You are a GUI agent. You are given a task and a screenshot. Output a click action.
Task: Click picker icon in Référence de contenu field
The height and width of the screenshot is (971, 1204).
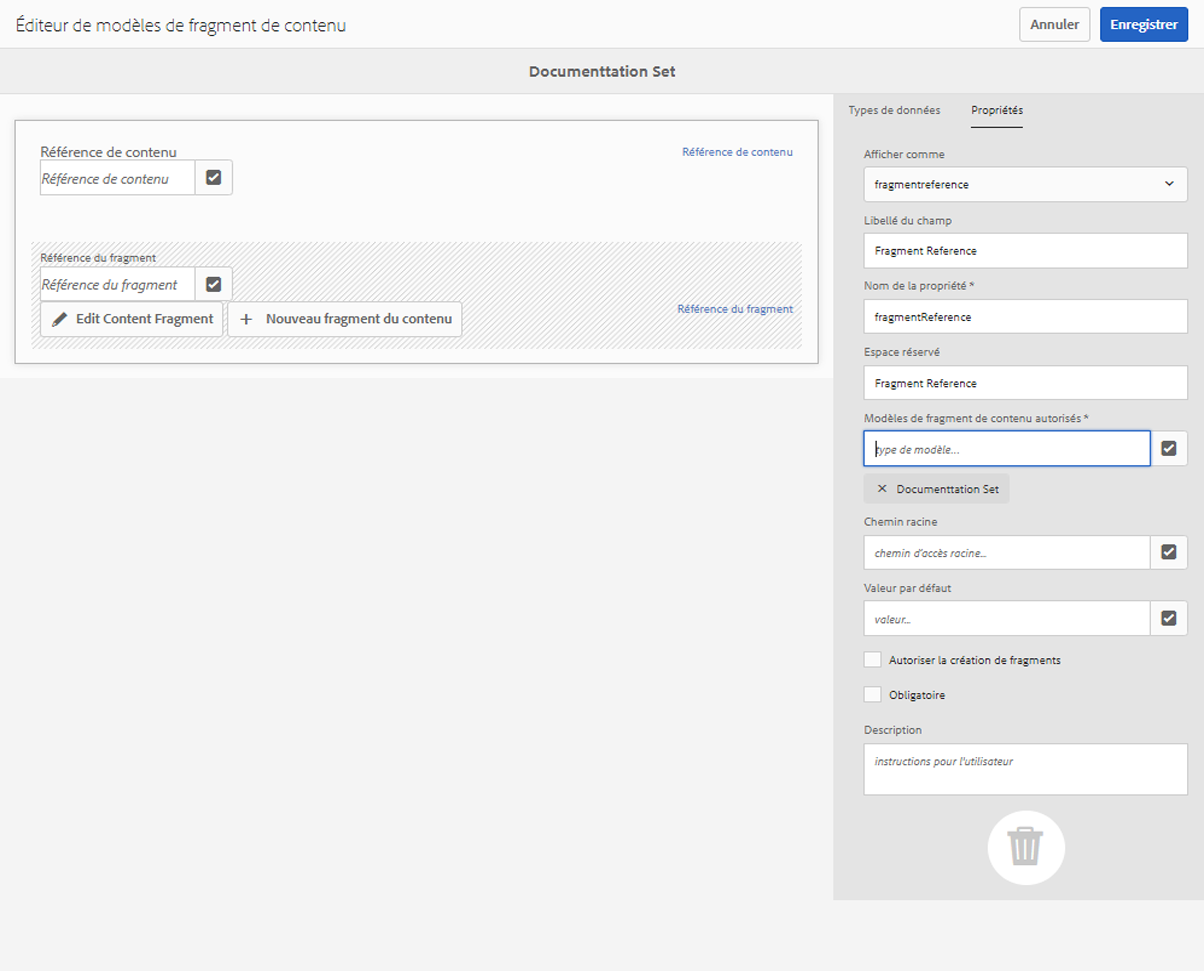point(213,178)
